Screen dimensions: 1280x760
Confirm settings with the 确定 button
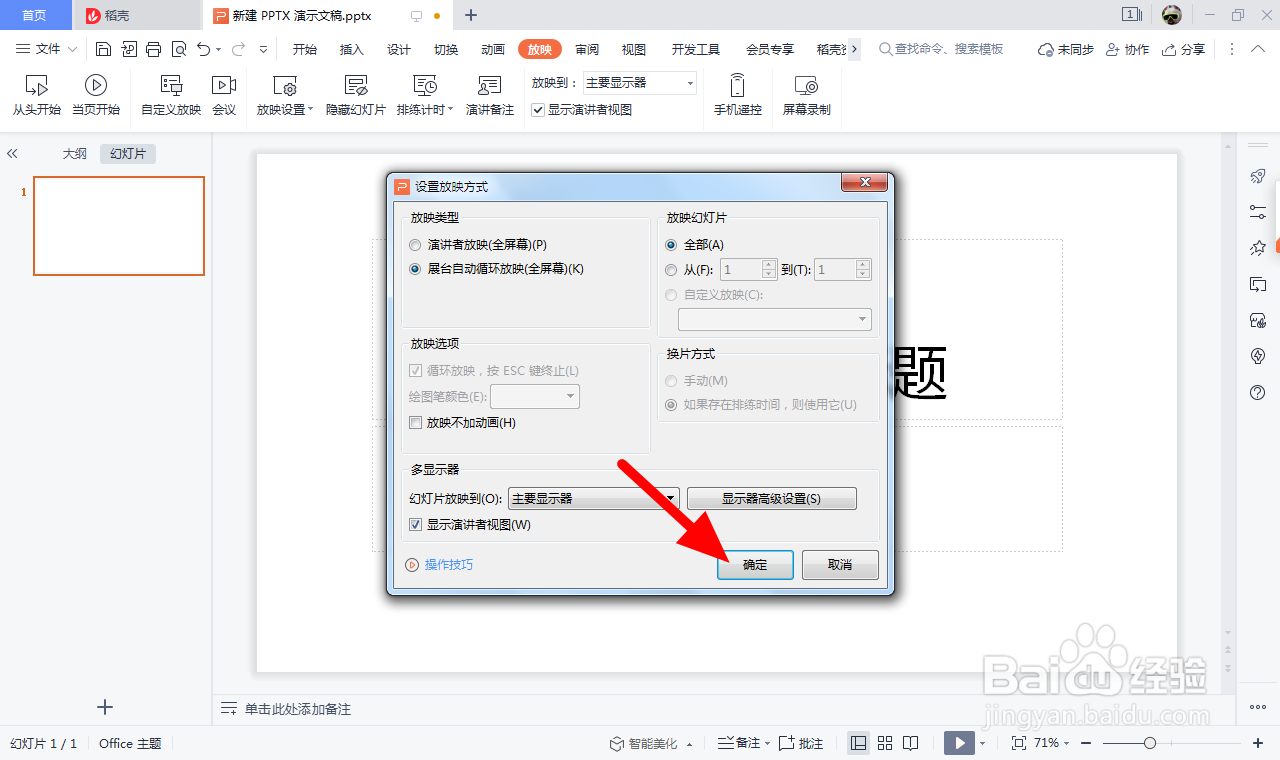(x=755, y=565)
